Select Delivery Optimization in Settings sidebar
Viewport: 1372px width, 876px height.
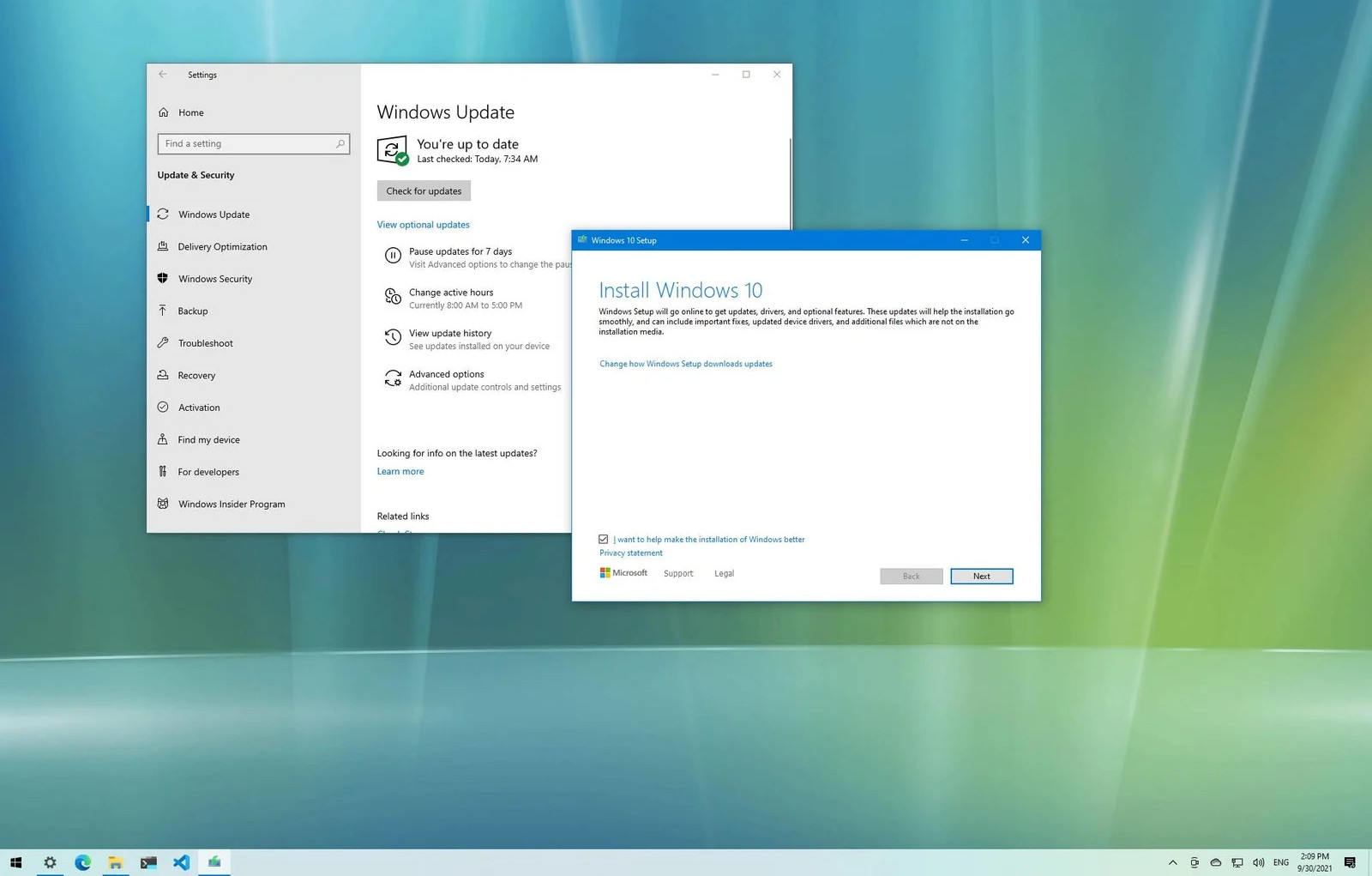point(223,246)
